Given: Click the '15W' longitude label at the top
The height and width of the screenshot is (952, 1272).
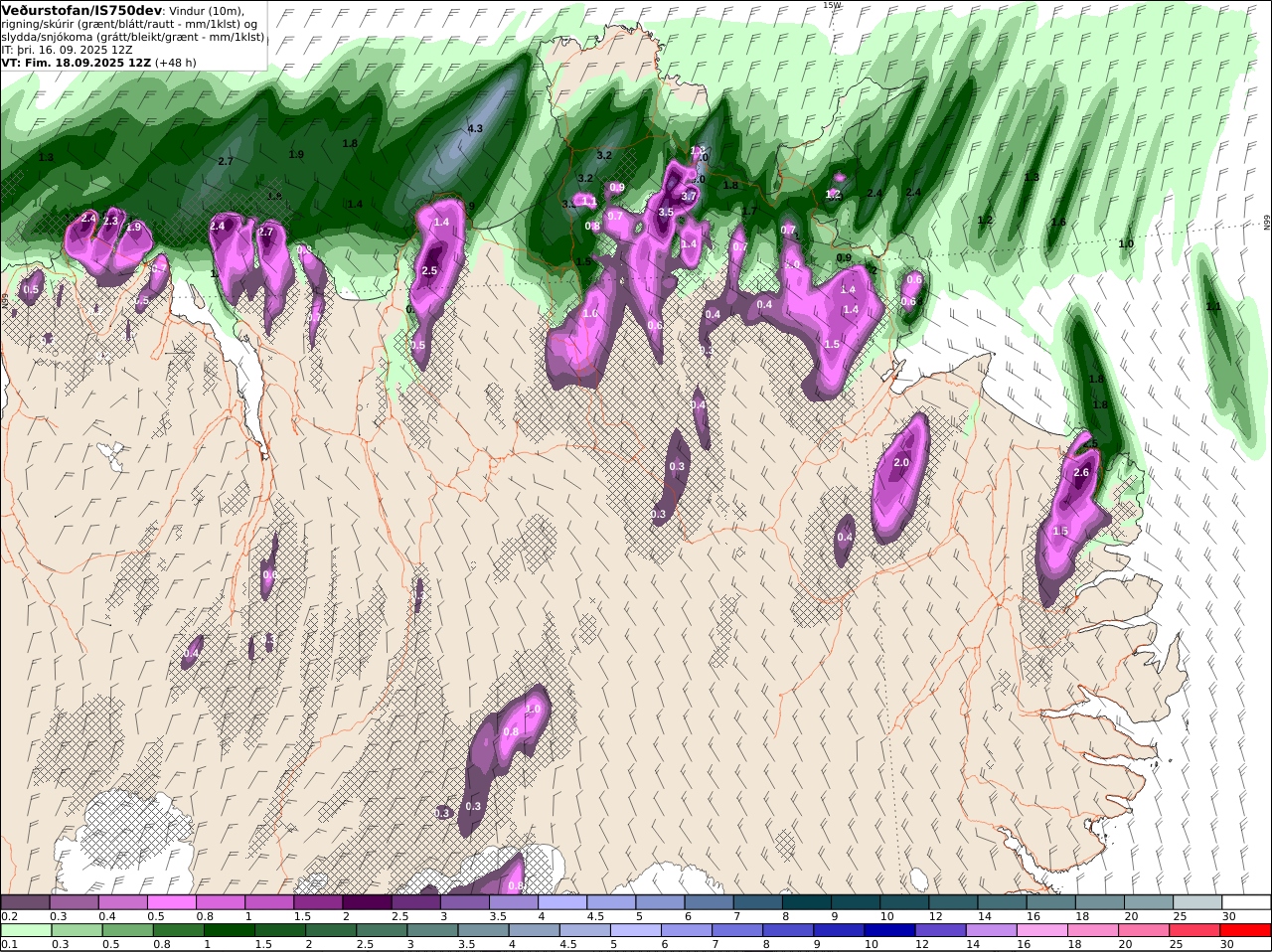Looking at the screenshot, I should click(x=832, y=5).
